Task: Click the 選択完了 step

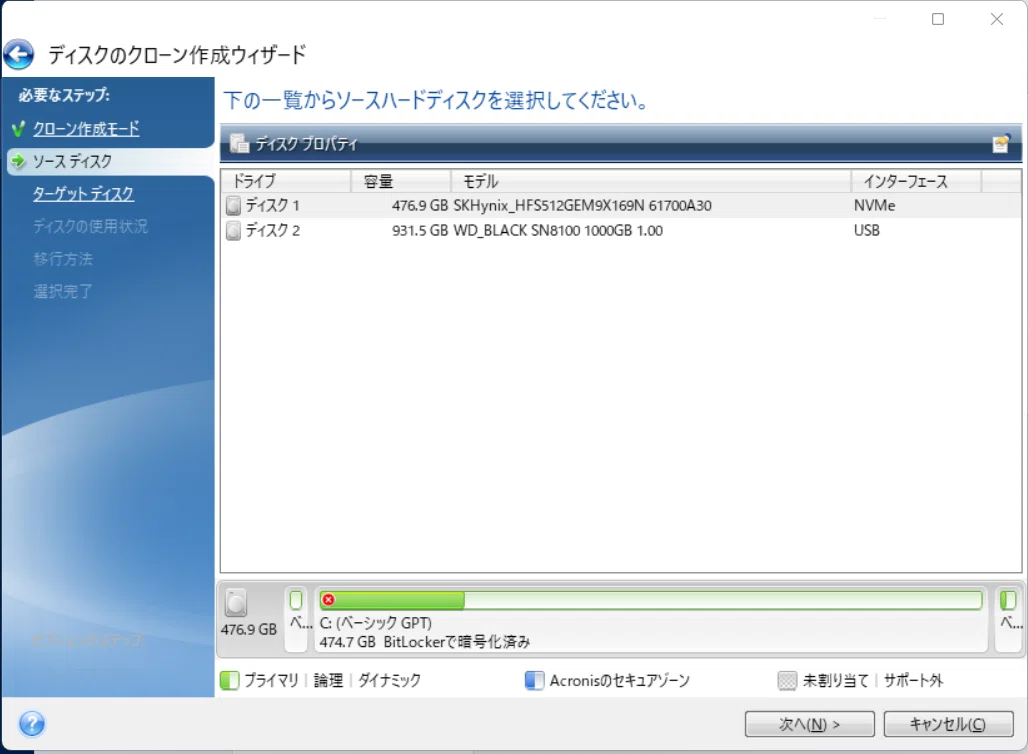Action: coord(63,290)
